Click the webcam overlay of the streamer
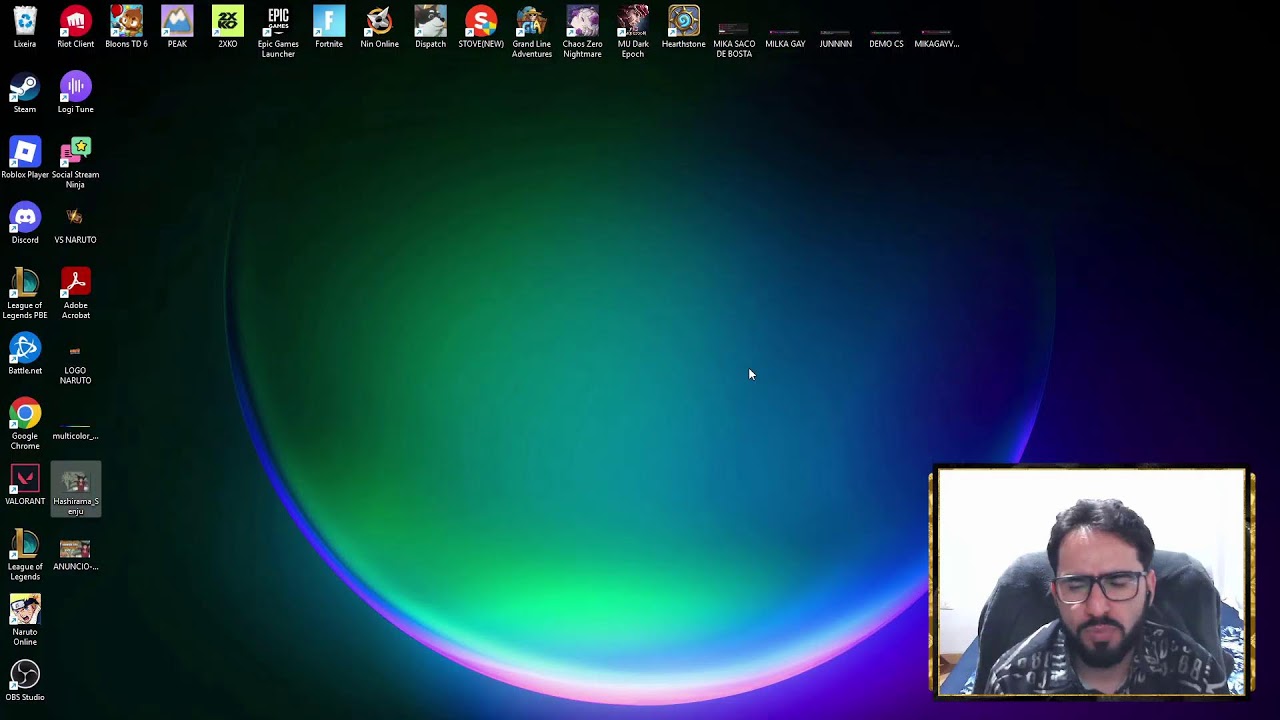The height and width of the screenshot is (720, 1280). (x=1092, y=582)
